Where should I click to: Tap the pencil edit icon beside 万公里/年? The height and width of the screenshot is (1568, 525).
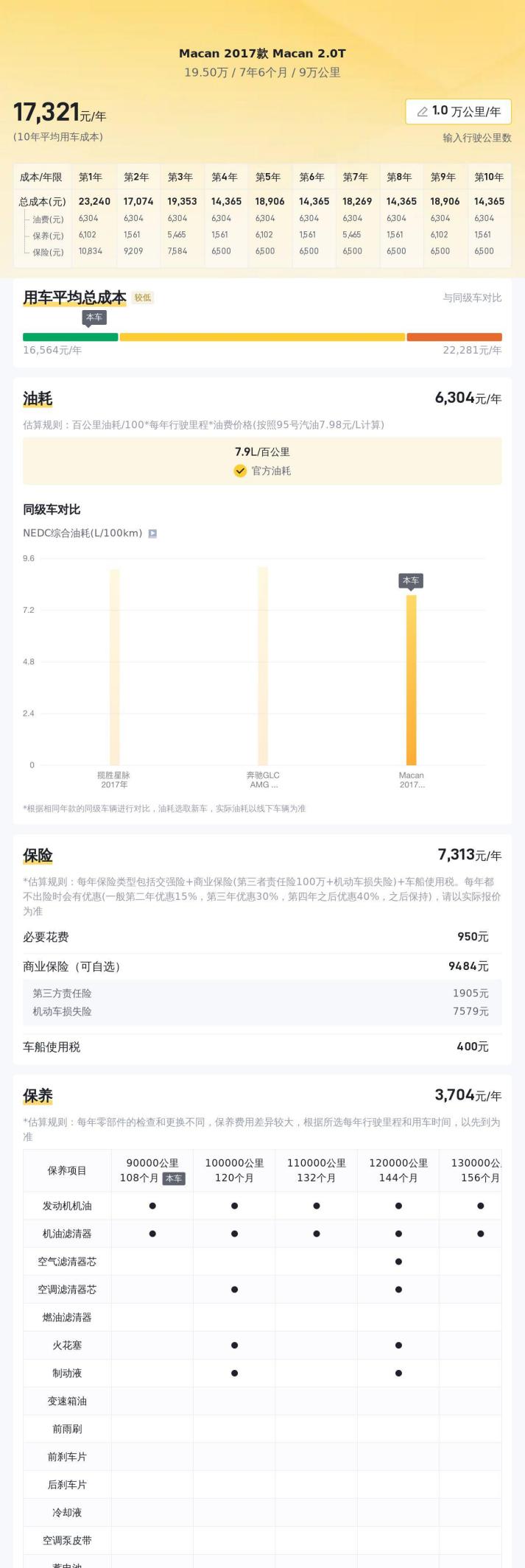[x=422, y=112]
